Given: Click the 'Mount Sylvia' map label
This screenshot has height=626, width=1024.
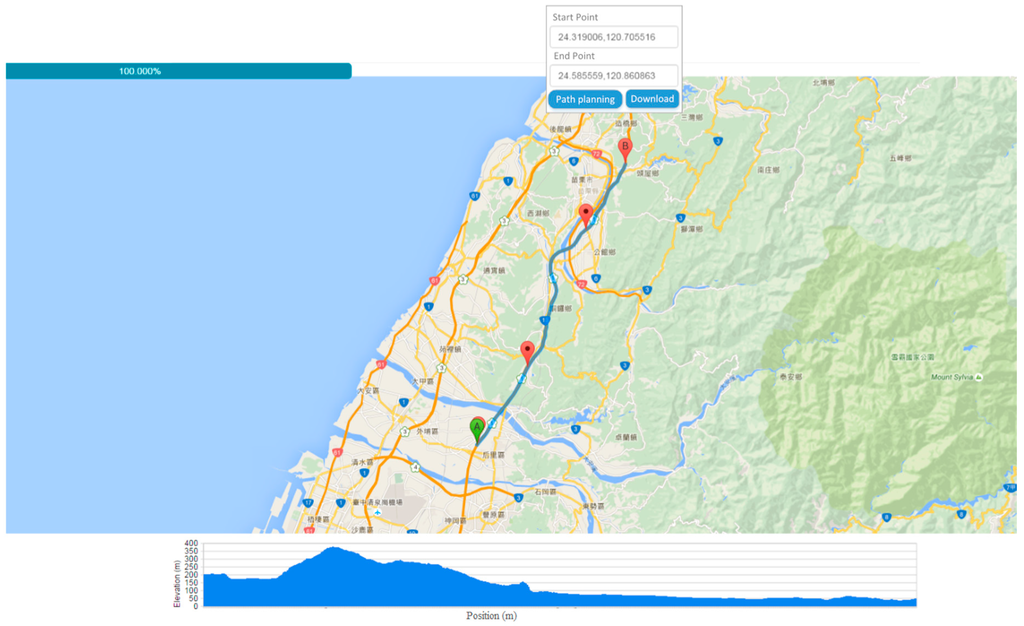Looking at the screenshot, I should pos(952,377).
